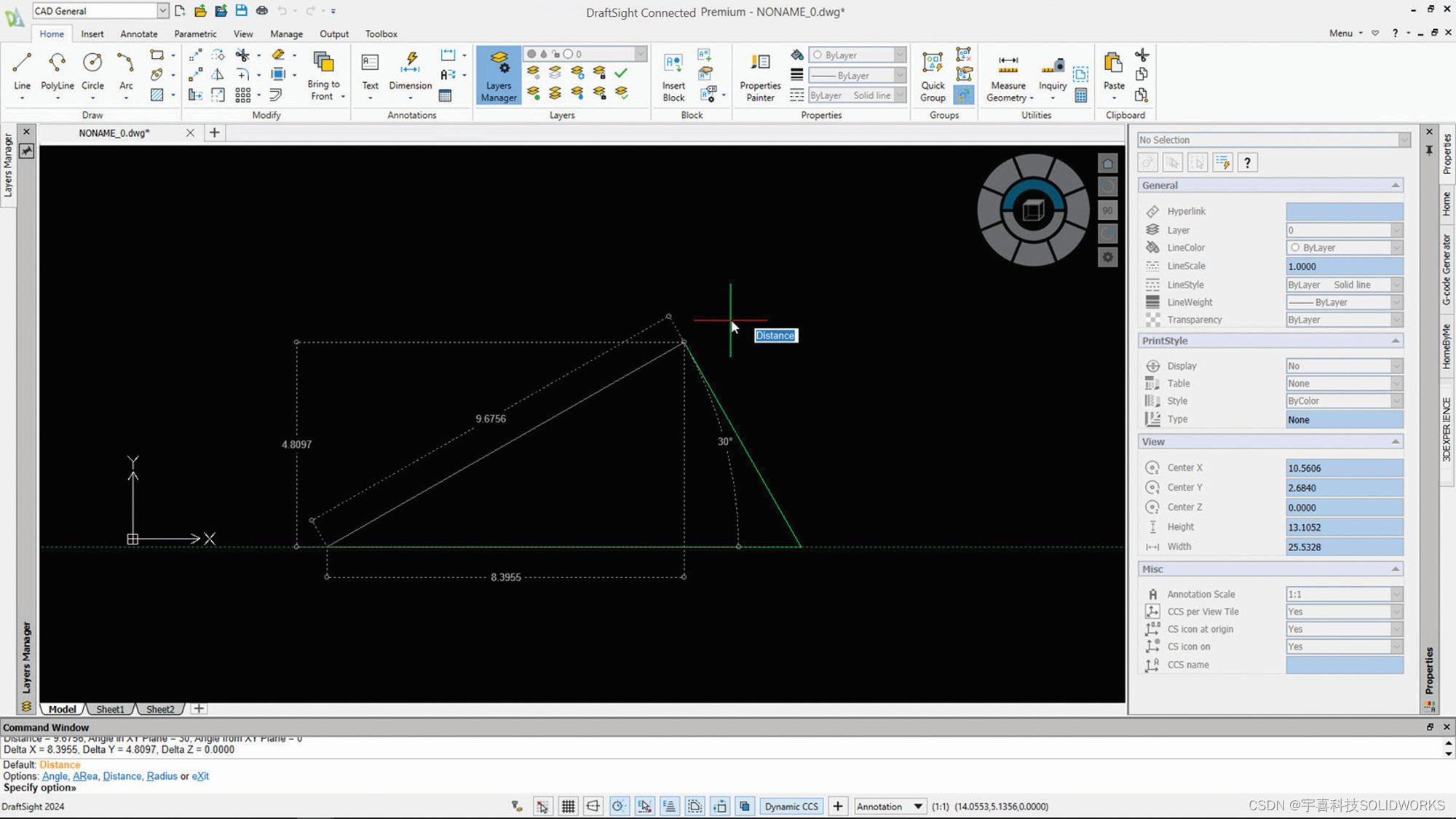Toggle entity snap in the status bar
The width and height of the screenshot is (1456, 819).
coord(644,806)
